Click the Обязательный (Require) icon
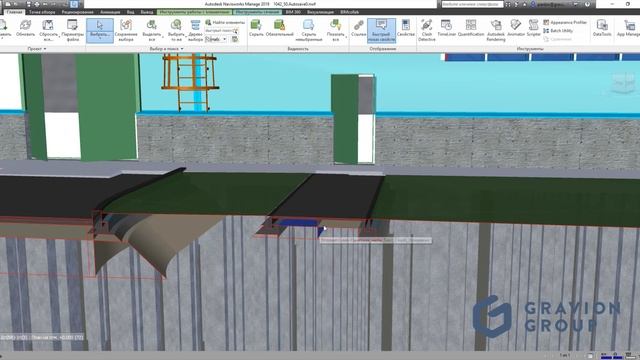The image size is (640, 360). [279, 25]
